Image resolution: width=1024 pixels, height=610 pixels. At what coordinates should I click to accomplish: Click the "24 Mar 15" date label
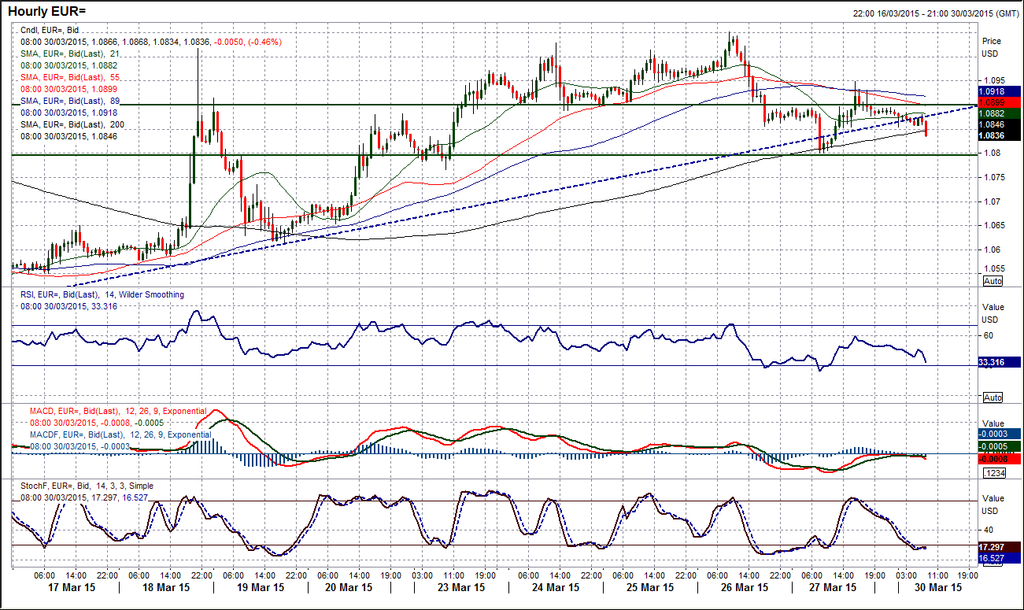[555, 587]
